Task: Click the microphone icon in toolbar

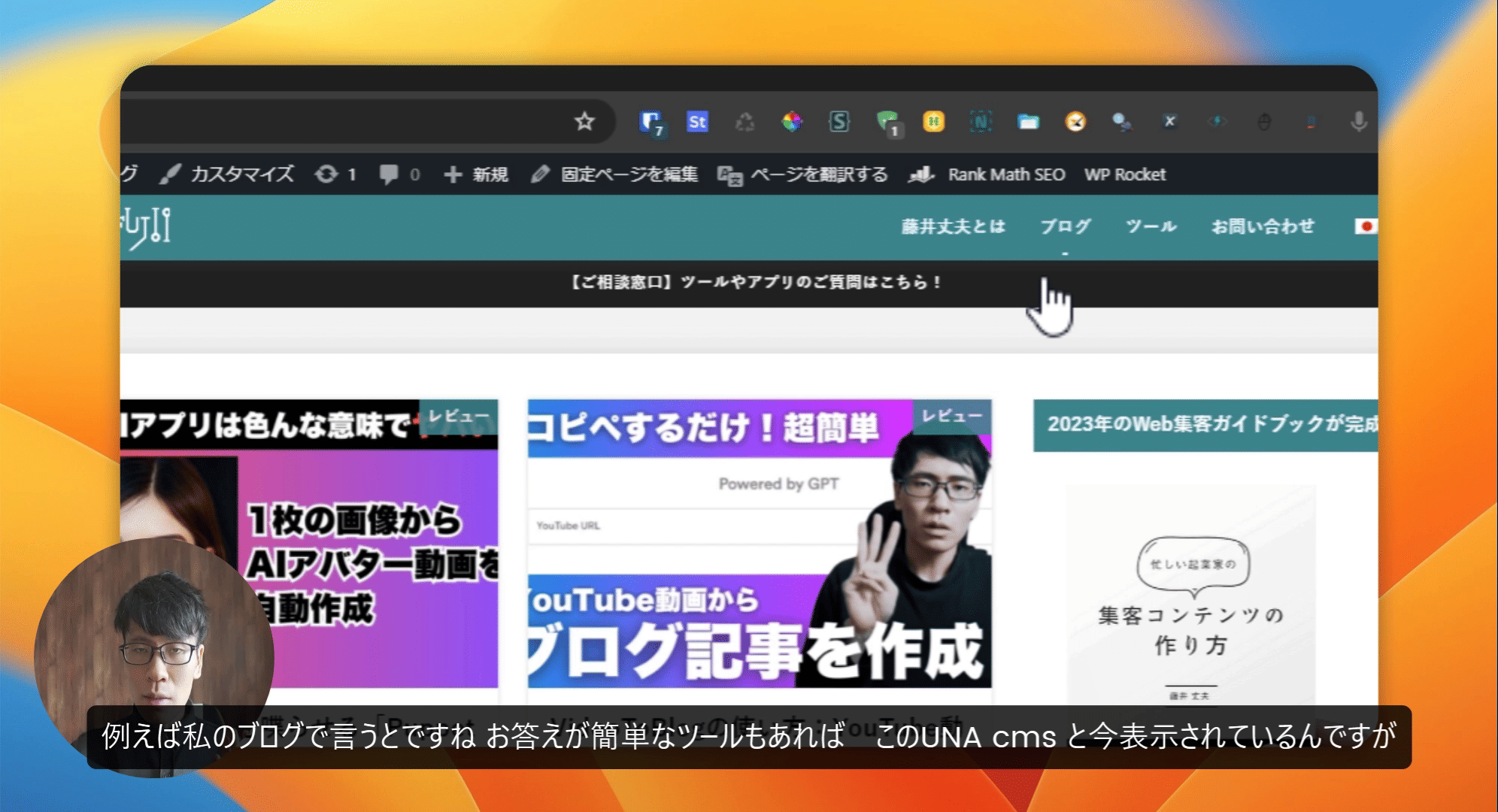Action: coord(1358,122)
